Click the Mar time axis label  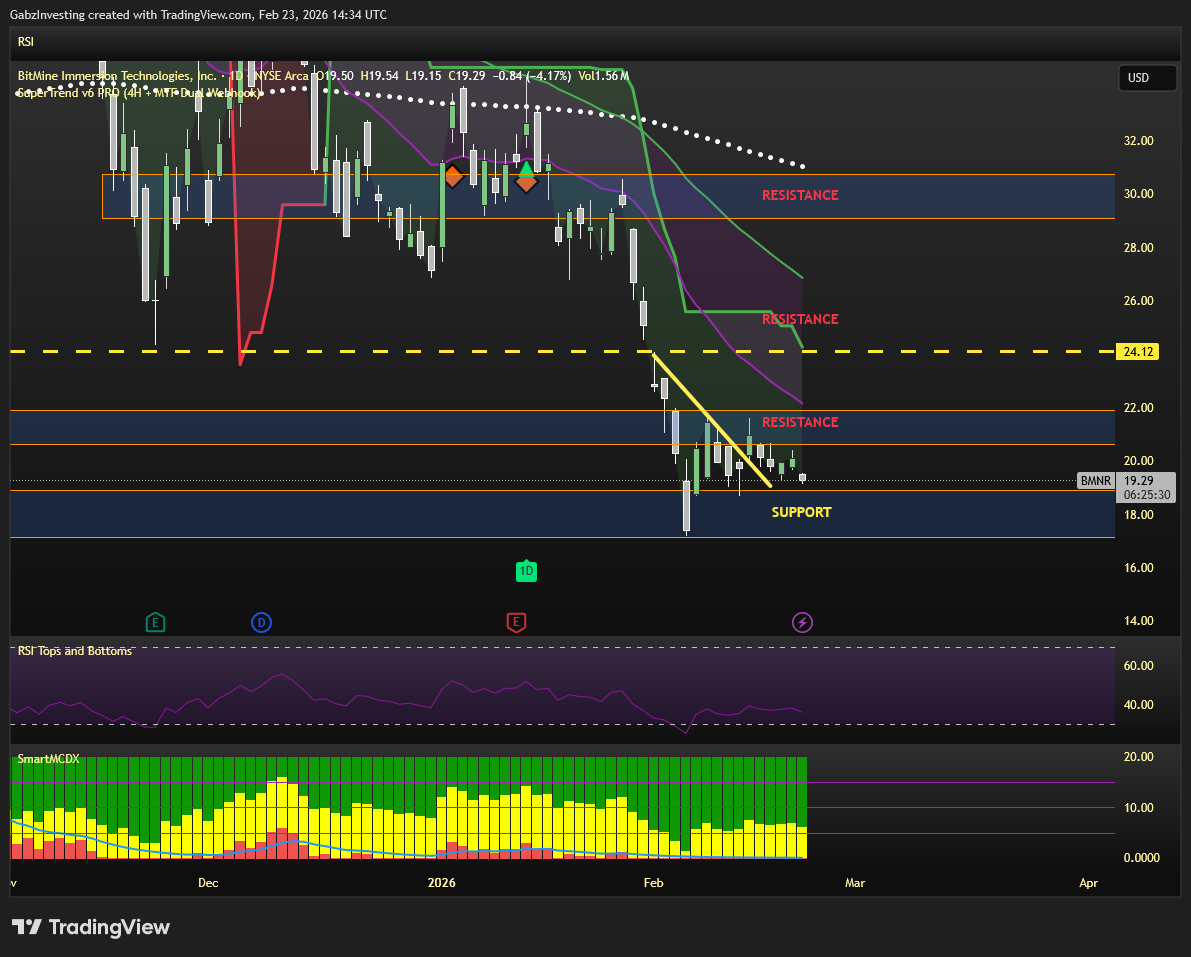click(x=855, y=883)
